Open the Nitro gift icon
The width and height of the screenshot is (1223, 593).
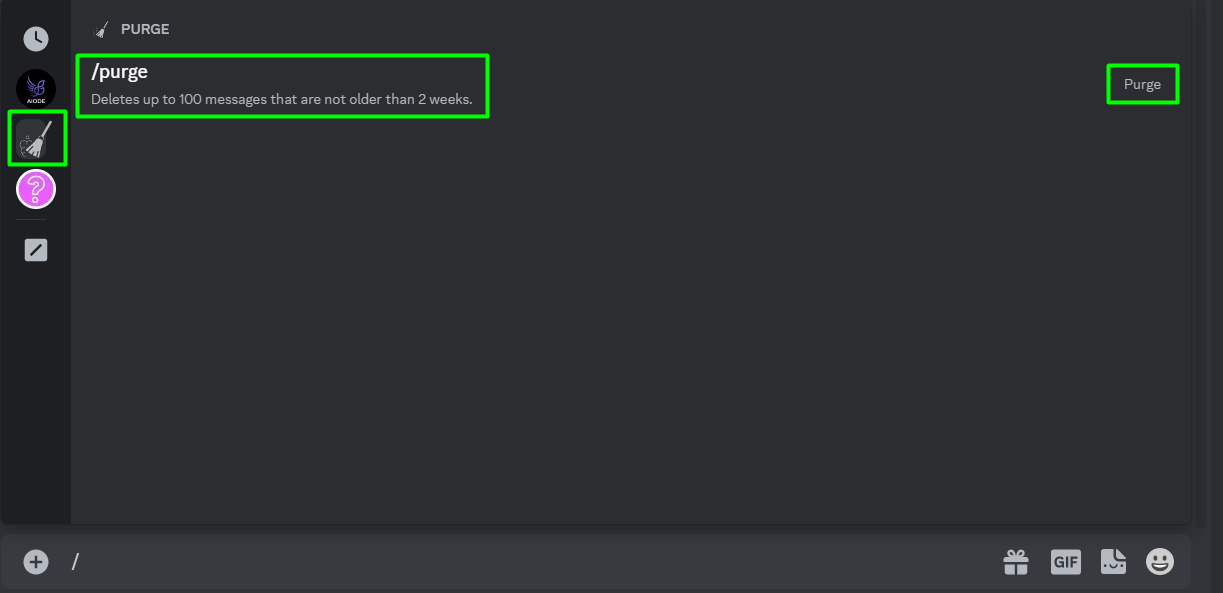point(1016,562)
